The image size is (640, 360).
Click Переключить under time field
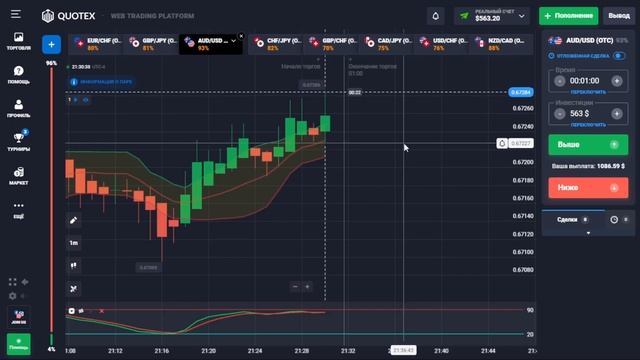[588, 92]
